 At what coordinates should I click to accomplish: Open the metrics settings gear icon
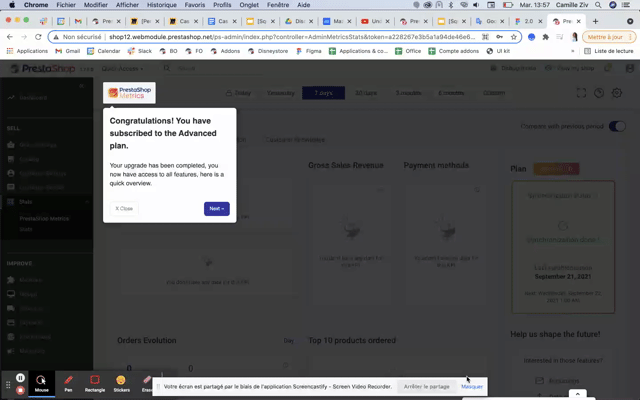coord(617,93)
